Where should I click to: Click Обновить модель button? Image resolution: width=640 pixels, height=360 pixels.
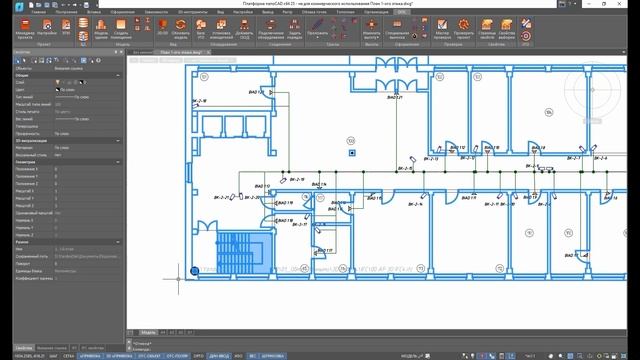point(181,29)
